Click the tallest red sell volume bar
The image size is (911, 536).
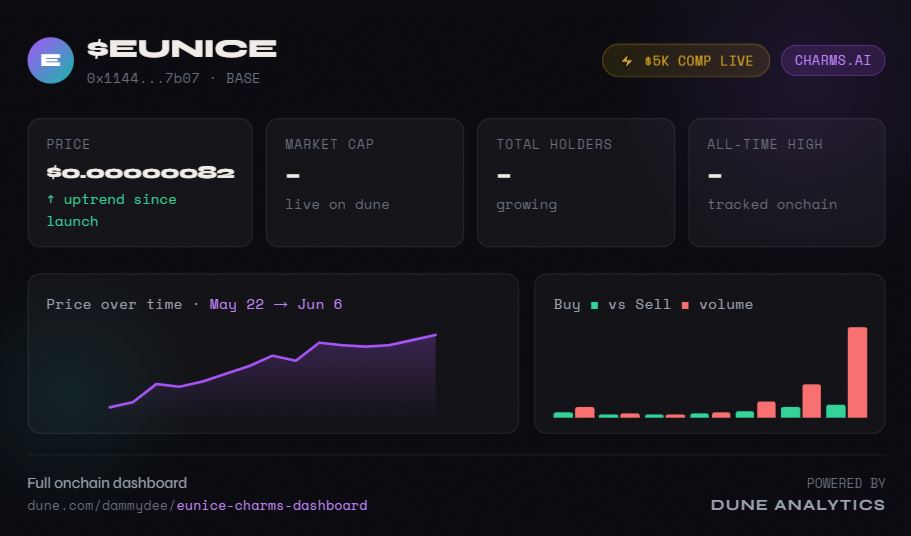[x=858, y=372]
